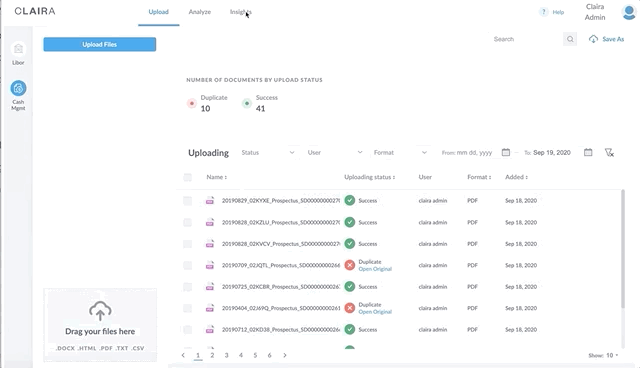Screen dimensions: 640x368
Task: Click the Duplicate status indicator dot
Action: (192, 103)
